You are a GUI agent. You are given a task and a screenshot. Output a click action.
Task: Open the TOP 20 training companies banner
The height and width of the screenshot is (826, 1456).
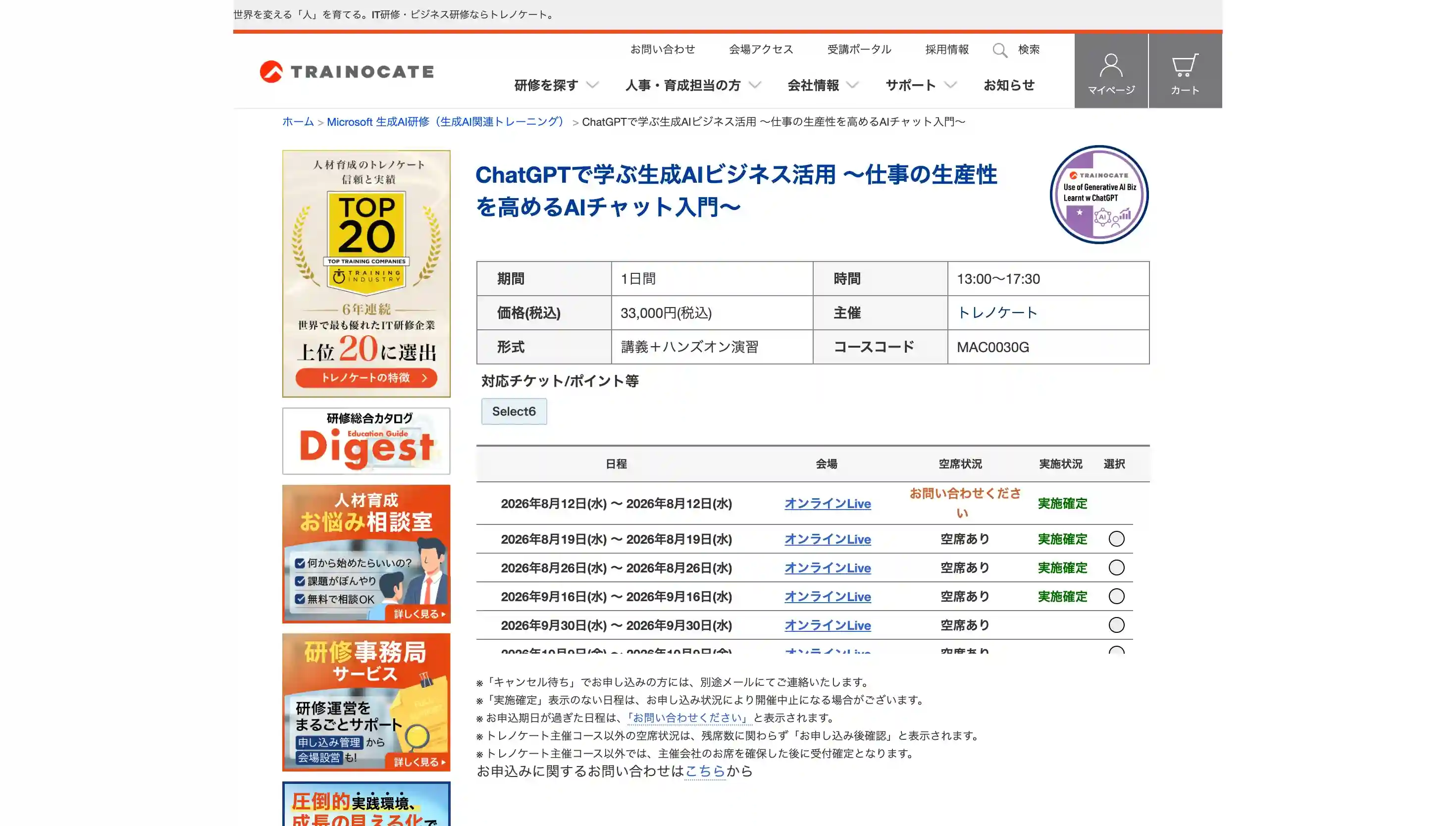coord(366,273)
